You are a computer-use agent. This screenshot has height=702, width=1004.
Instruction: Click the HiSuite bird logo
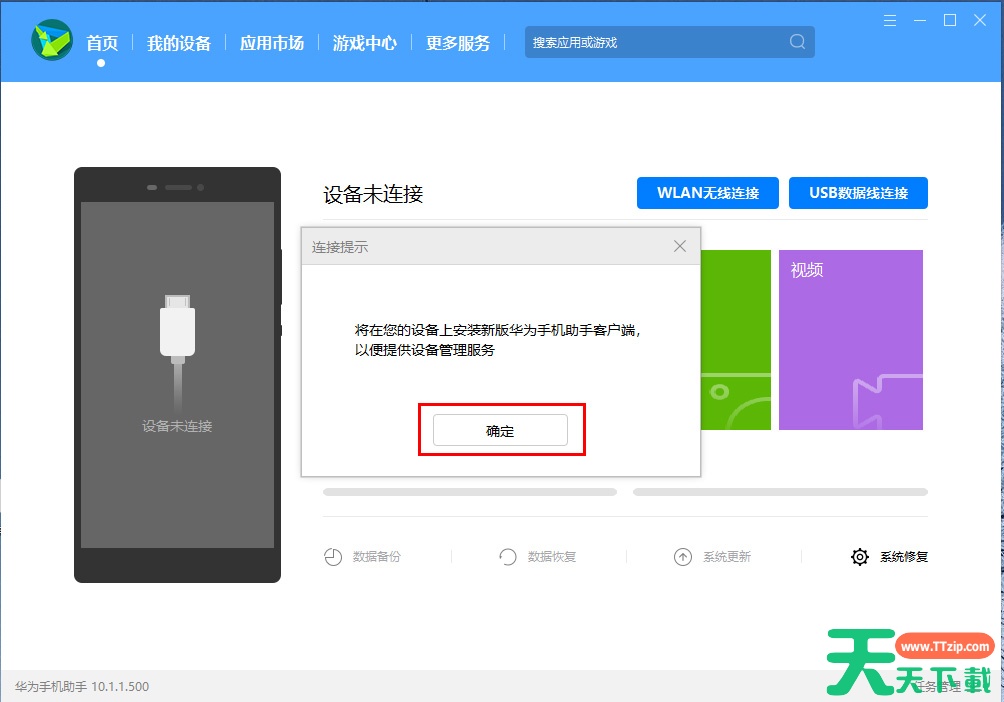click(51, 41)
